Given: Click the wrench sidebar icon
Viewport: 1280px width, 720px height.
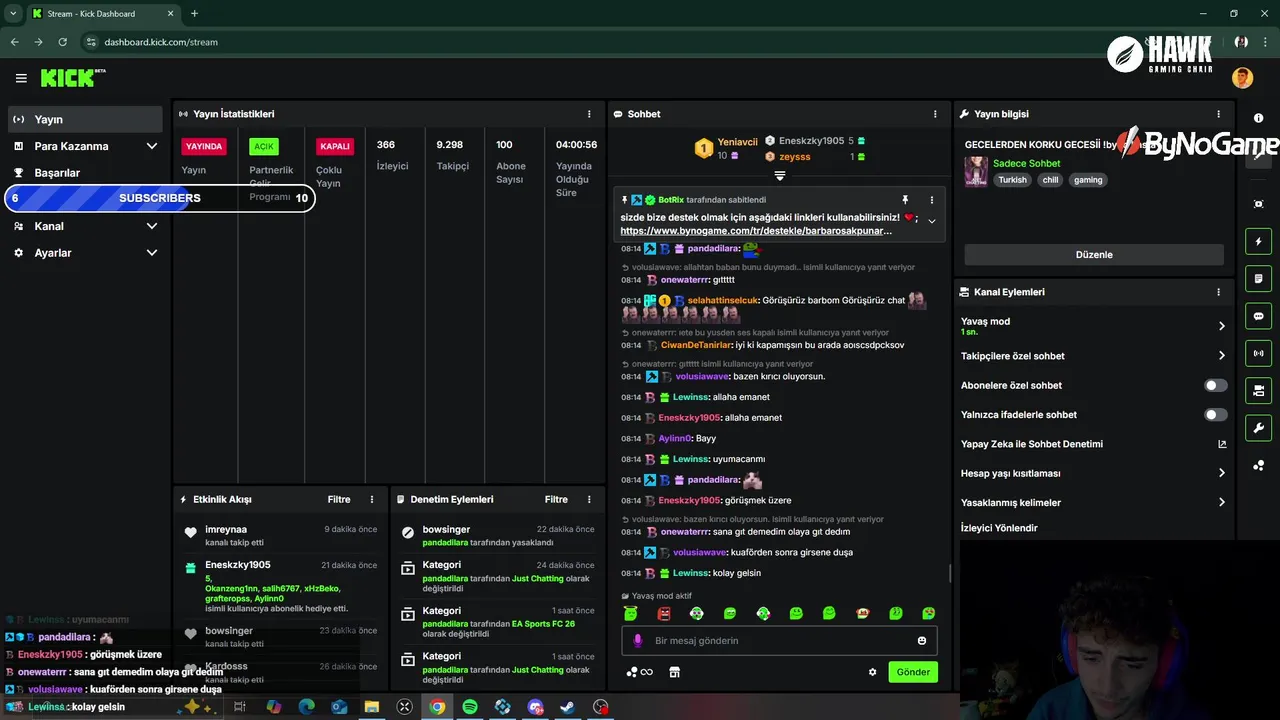Looking at the screenshot, I should (x=1258, y=428).
